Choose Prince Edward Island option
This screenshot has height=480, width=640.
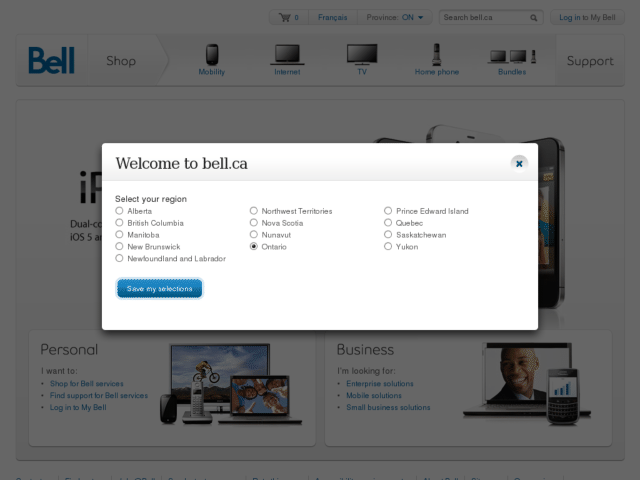click(x=388, y=211)
